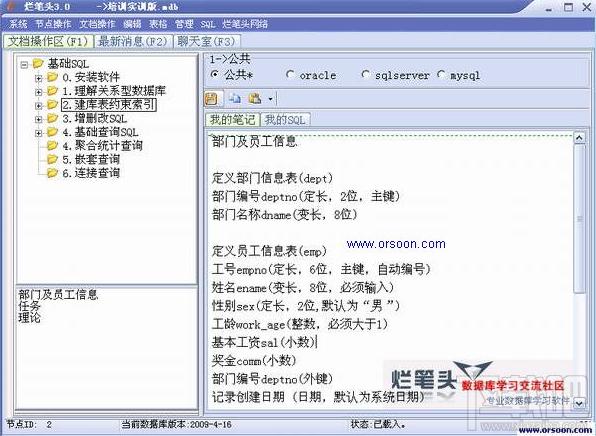This screenshot has width=596, height=436.
Task: Select the sqlserver radio button
Action: 366,75
